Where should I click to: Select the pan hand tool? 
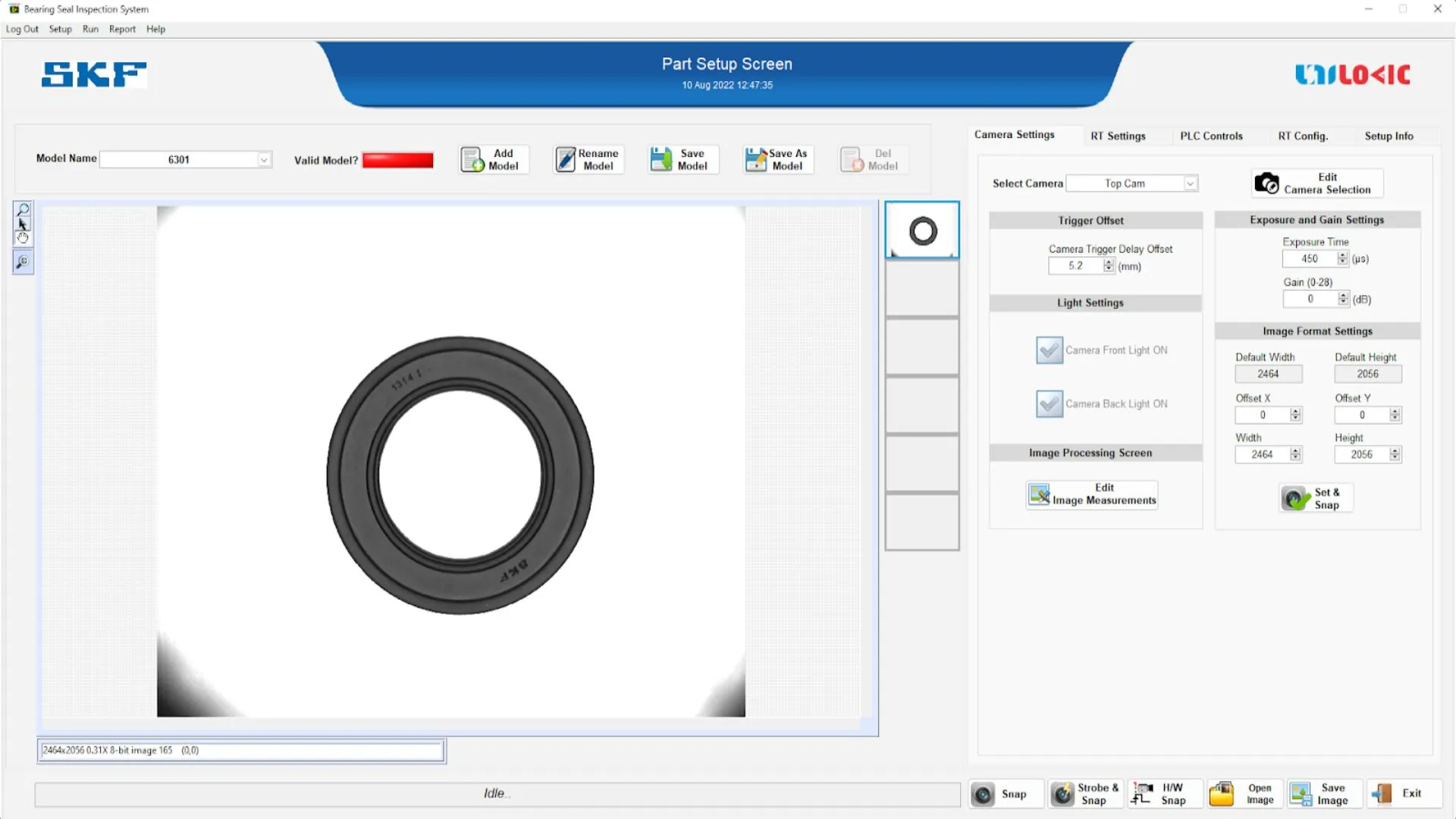(x=23, y=238)
